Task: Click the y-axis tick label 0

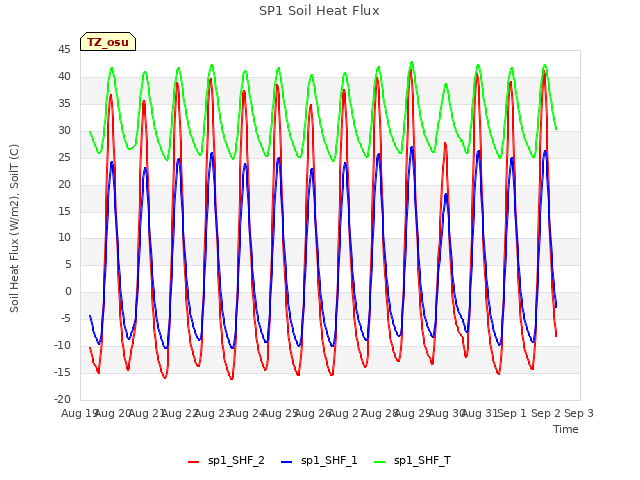Action: pos(68,291)
